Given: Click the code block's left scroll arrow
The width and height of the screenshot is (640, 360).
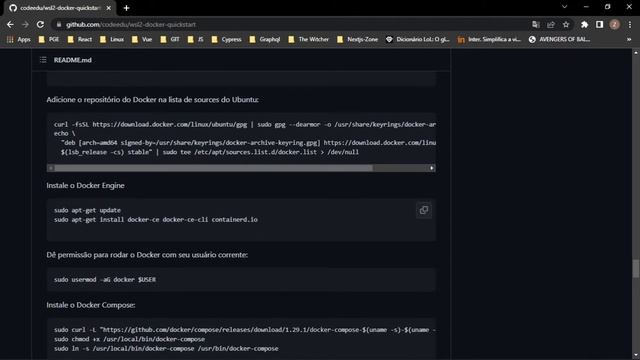Looking at the screenshot, I should click(51, 168).
